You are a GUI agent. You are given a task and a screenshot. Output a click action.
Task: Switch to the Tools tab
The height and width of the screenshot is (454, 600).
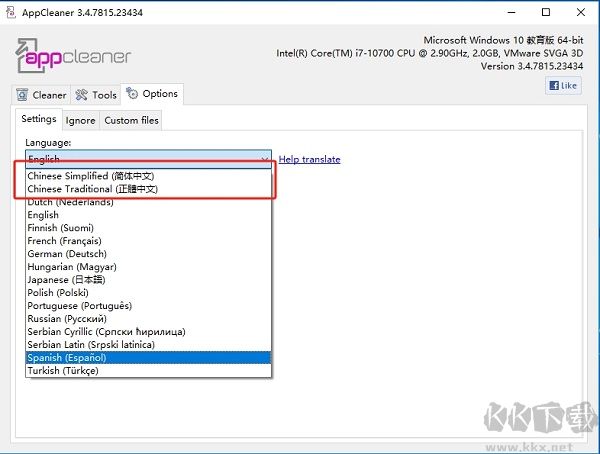coord(97,95)
